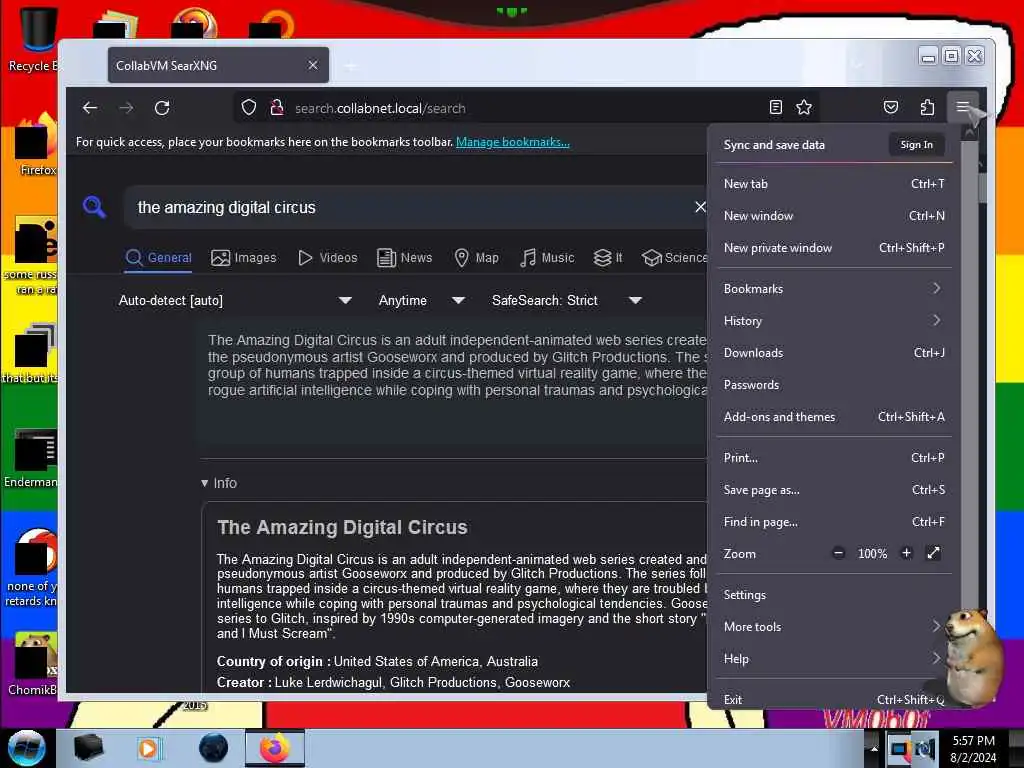Clear the search query with the X
The width and height of the screenshot is (1024, 768).
[x=700, y=207]
